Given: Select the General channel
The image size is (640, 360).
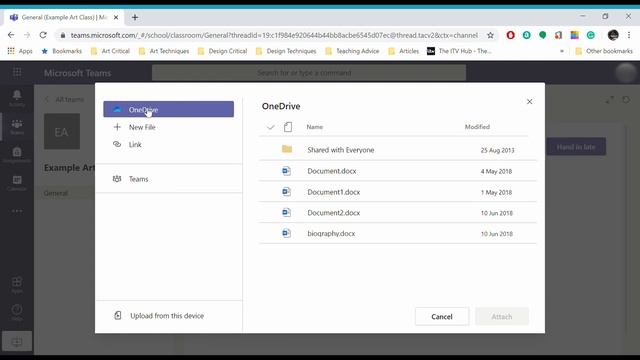Looking at the screenshot, I should pos(56,193).
